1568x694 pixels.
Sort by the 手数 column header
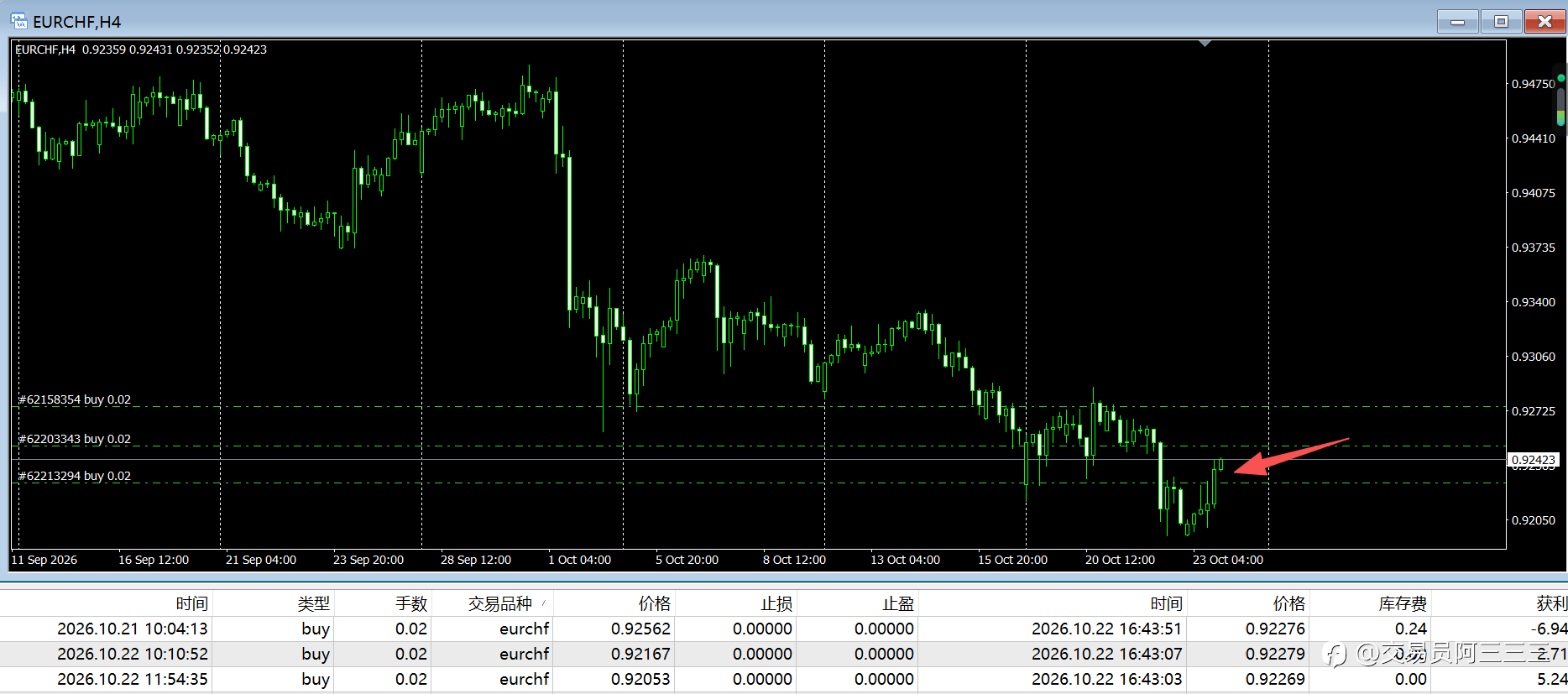pyautogui.click(x=411, y=603)
